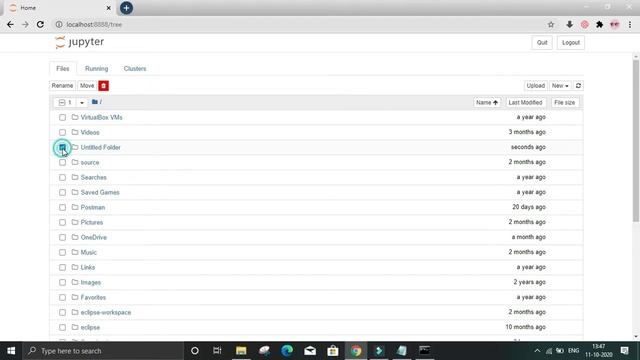The image size is (640, 360).
Task: Open the browser downloads extension icon
Action: coord(569,24)
